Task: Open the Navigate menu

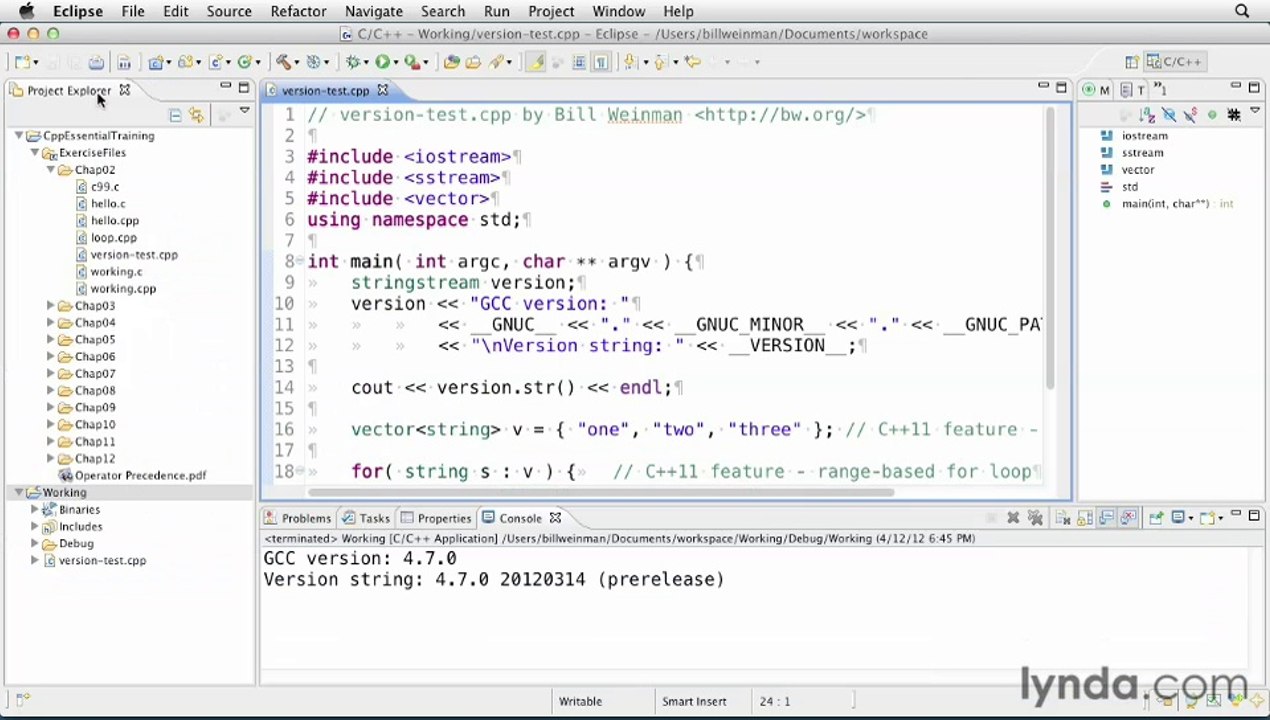Action: (x=372, y=11)
